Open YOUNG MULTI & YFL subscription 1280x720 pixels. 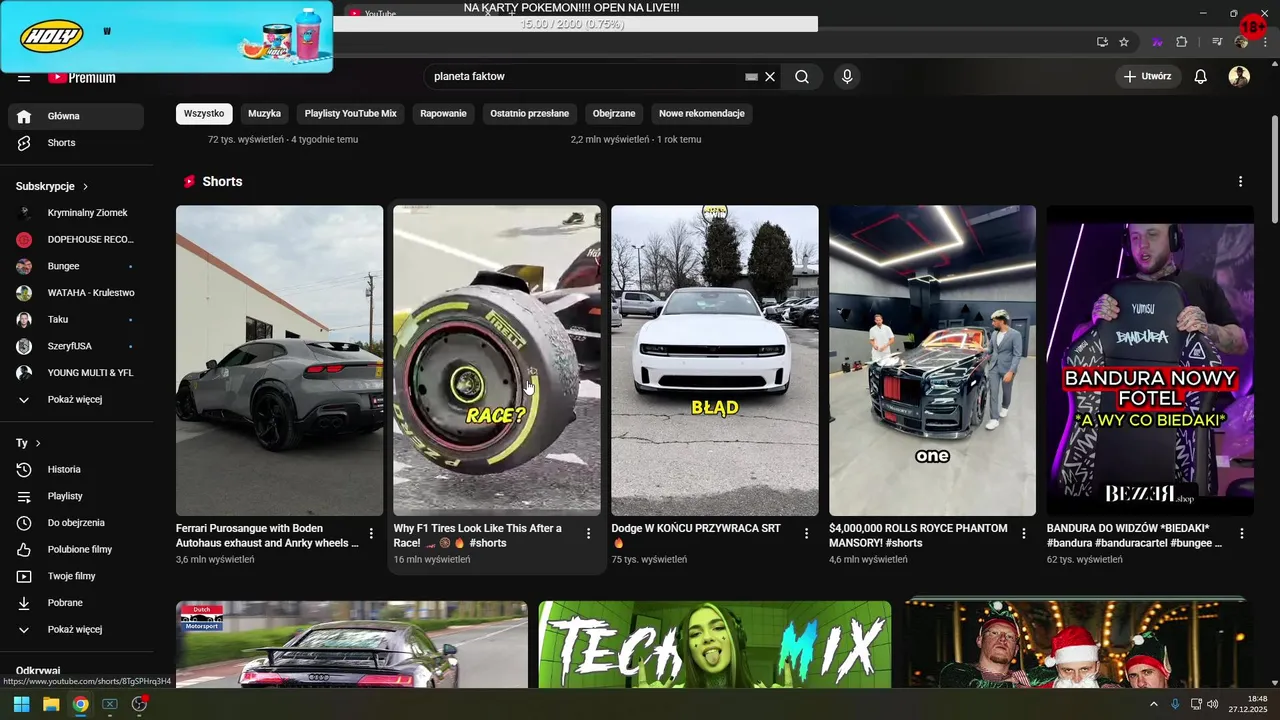tap(76, 373)
